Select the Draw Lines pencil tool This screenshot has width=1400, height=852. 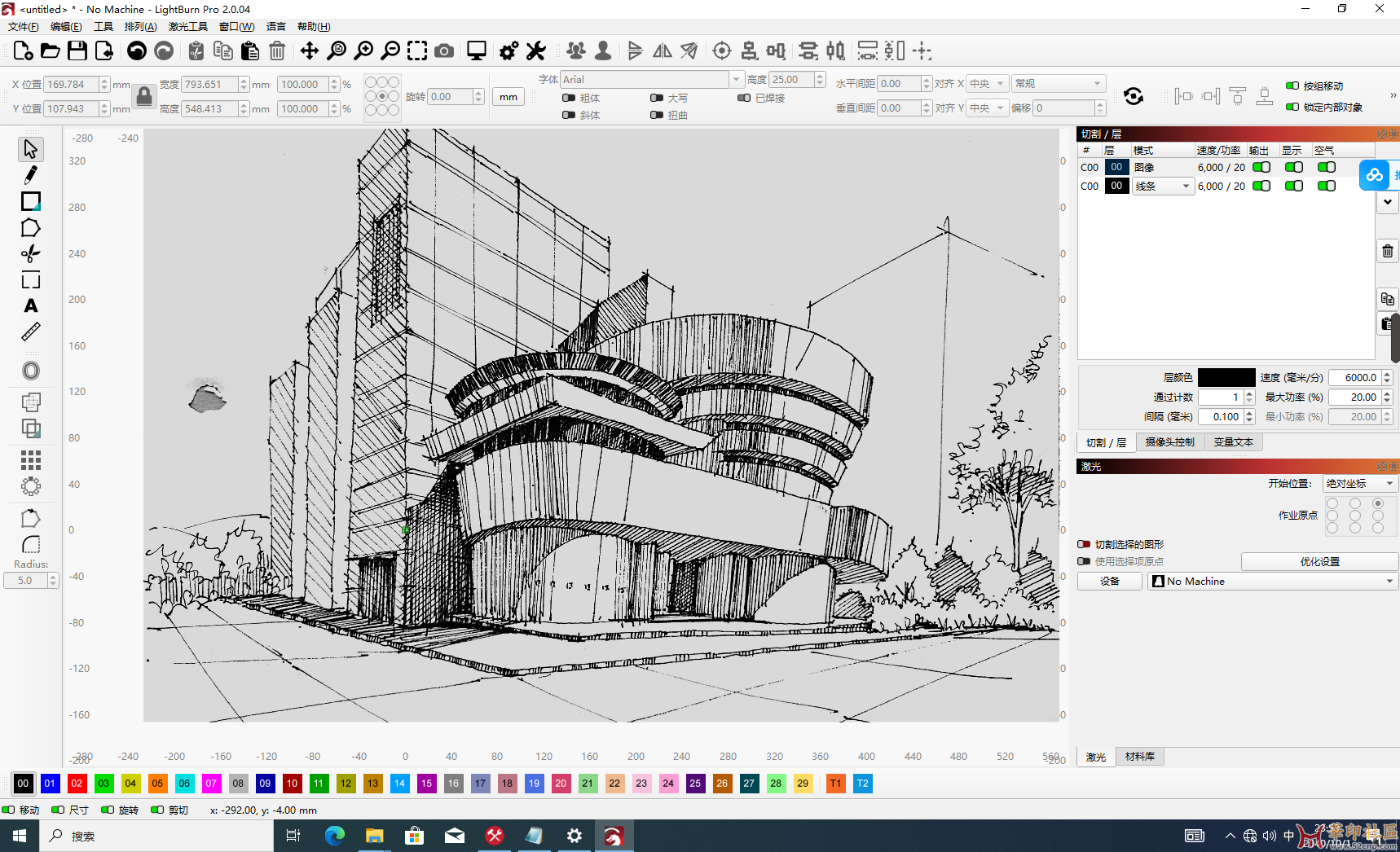(31, 175)
